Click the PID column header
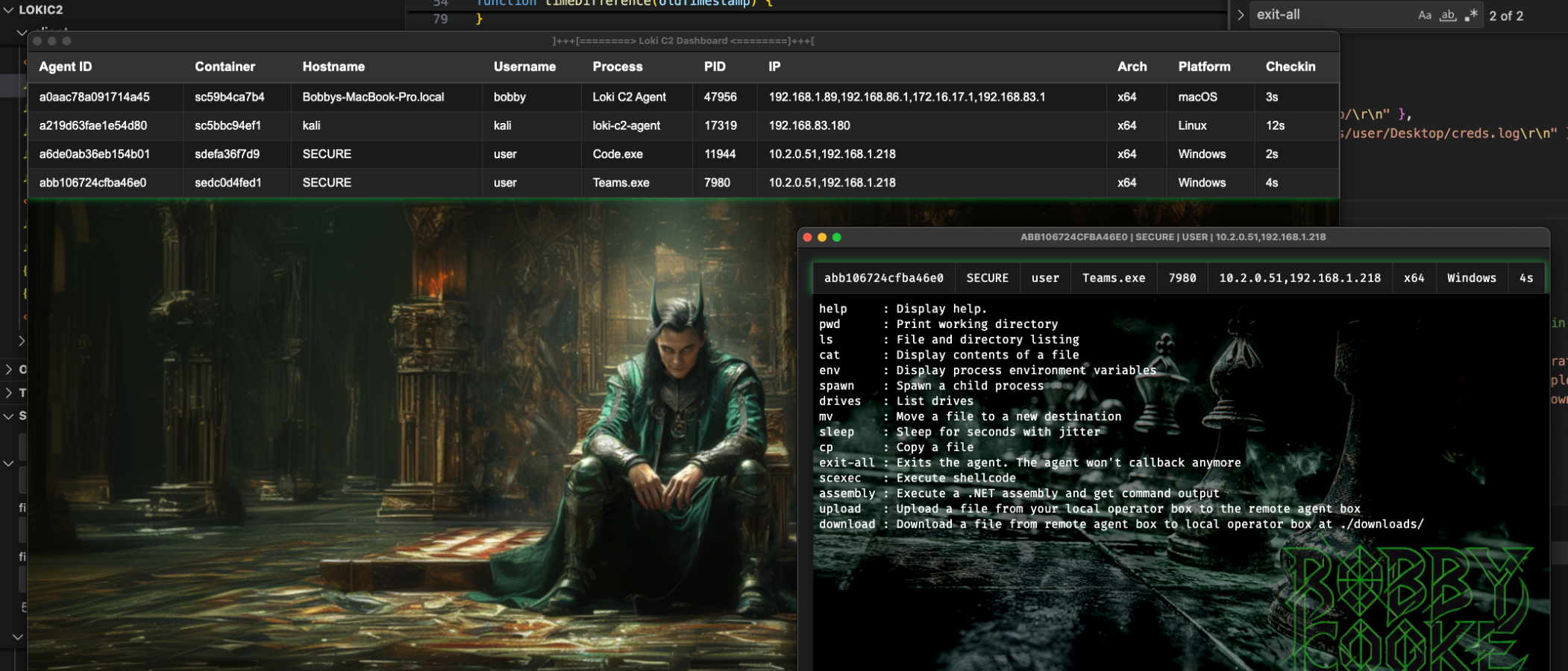The height and width of the screenshot is (671, 1568). (x=715, y=66)
